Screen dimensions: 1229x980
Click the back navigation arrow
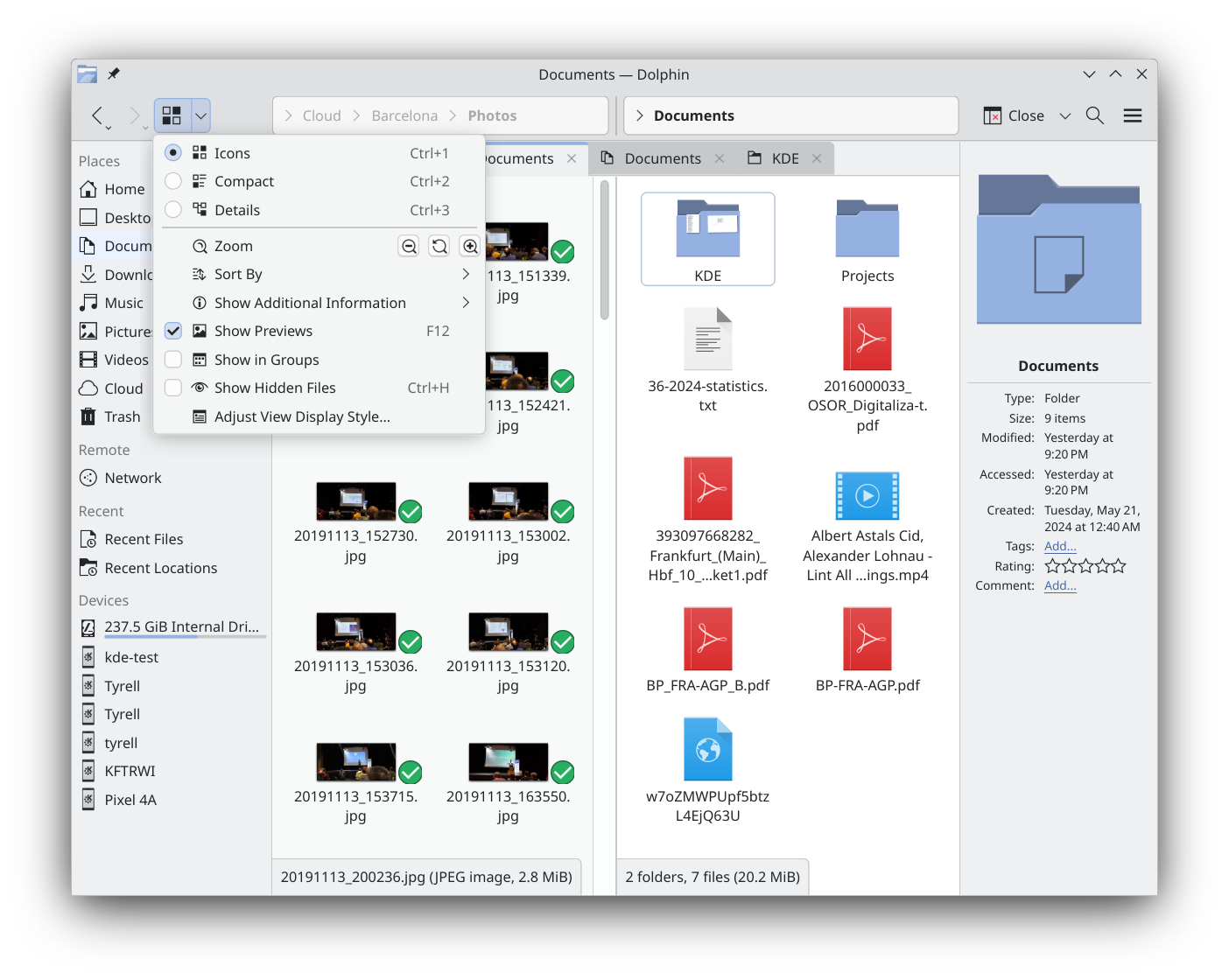(98, 115)
